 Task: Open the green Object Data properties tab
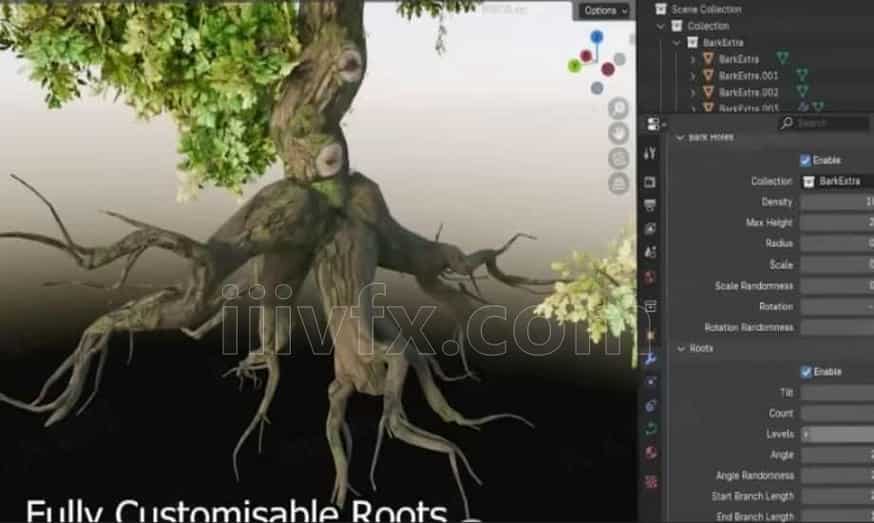pyautogui.click(x=650, y=429)
